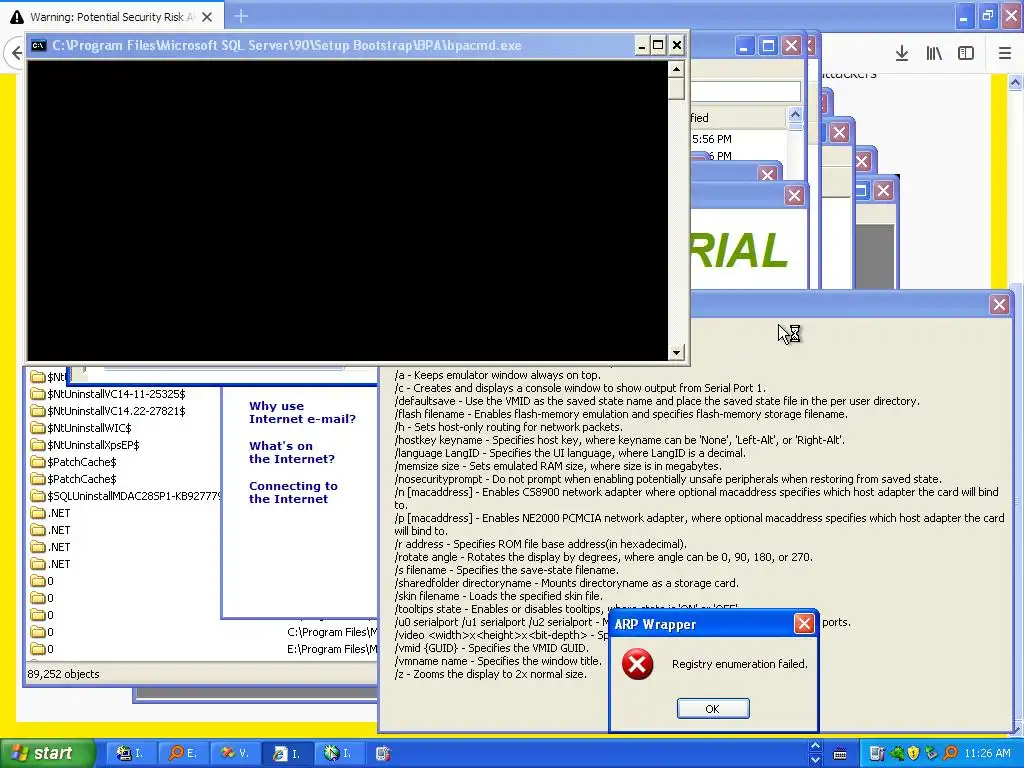Toggle the Firefox sidebar icon
Viewport: 1024px width, 768px height.
click(x=966, y=54)
